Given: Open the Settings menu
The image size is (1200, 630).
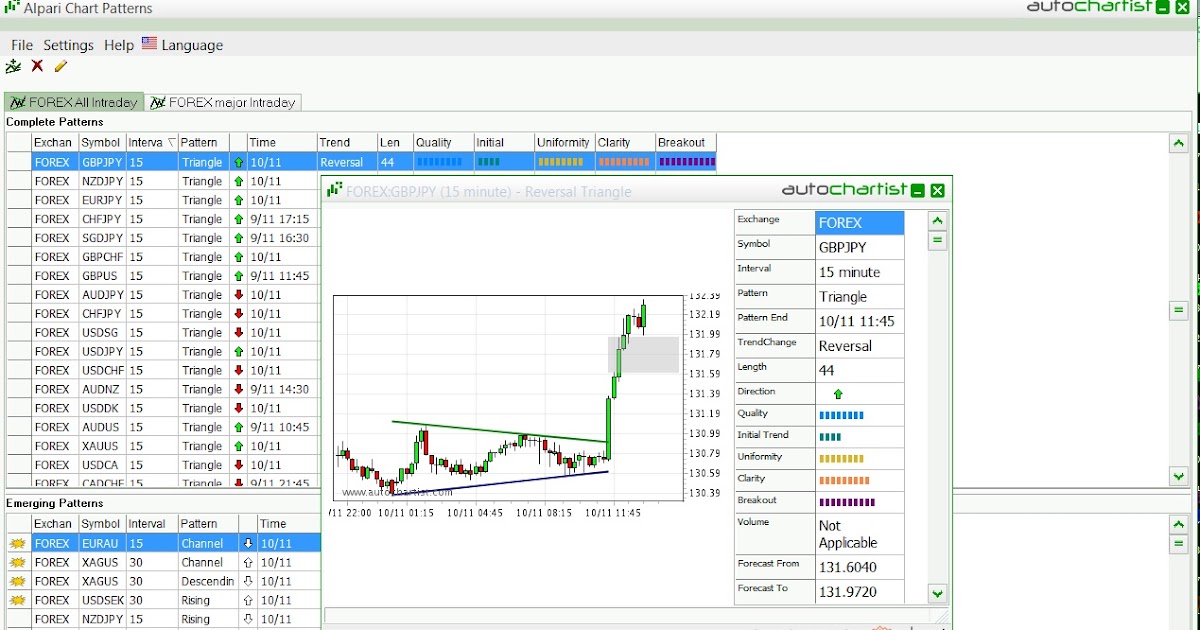Looking at the screenshot, I should 68,45.
